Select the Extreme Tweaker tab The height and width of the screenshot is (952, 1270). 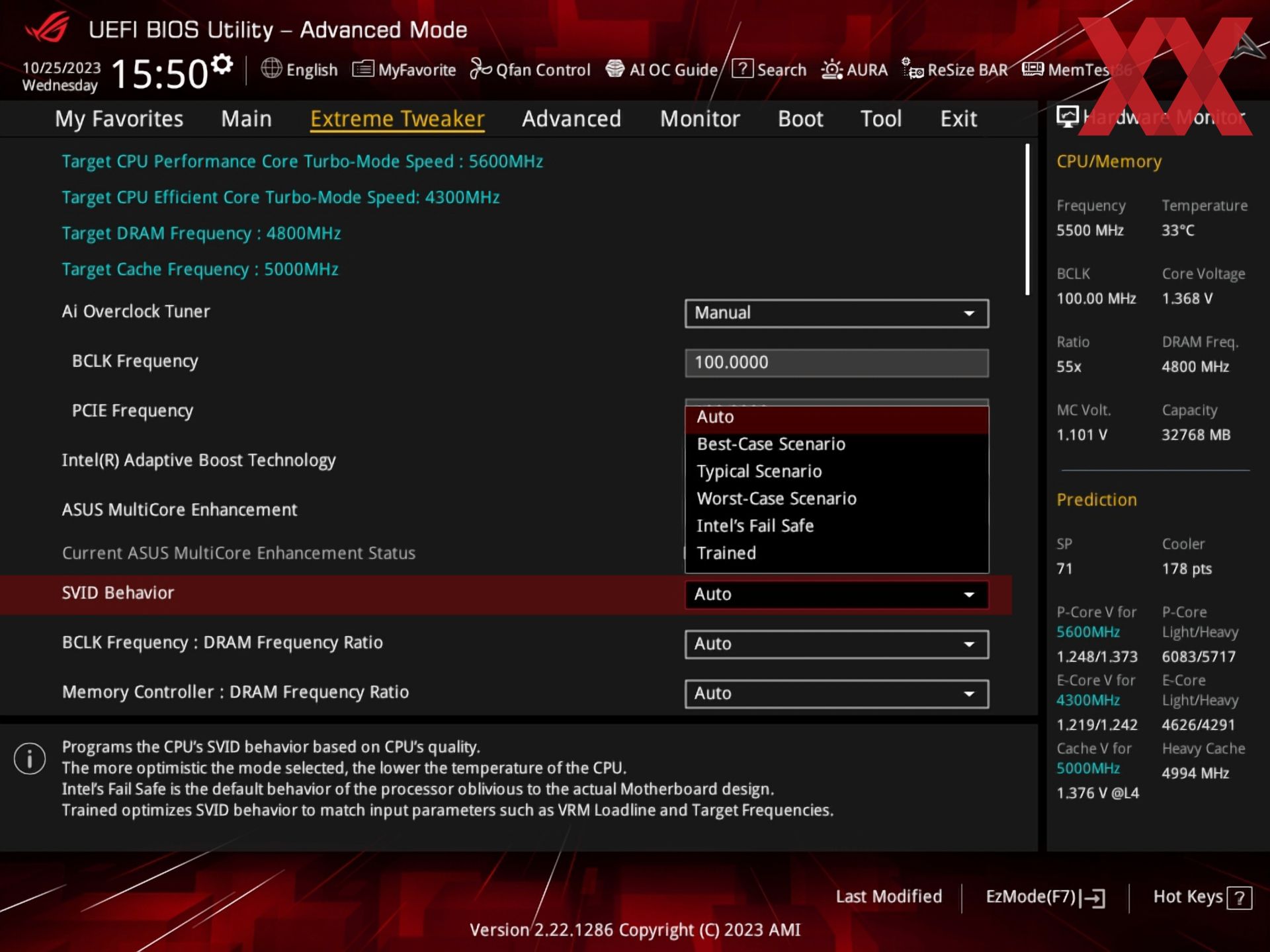click(398, 119)
